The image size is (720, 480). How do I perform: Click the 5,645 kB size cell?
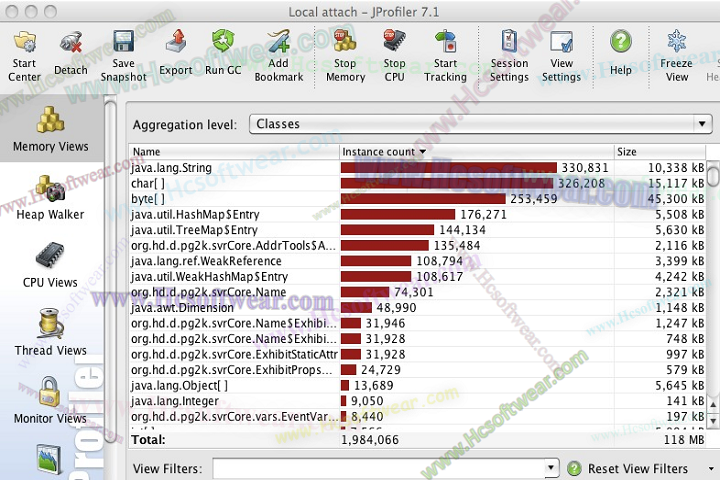pos(680,385)
